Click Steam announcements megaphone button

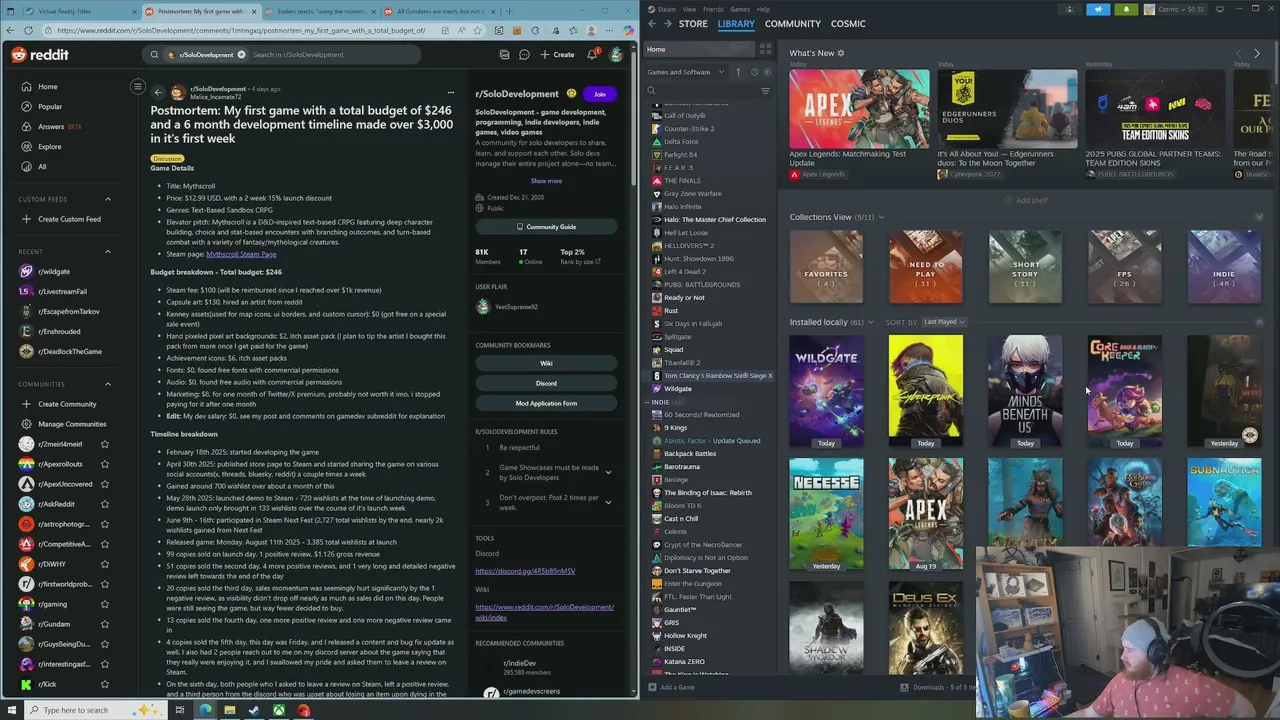click(1098, 9)
